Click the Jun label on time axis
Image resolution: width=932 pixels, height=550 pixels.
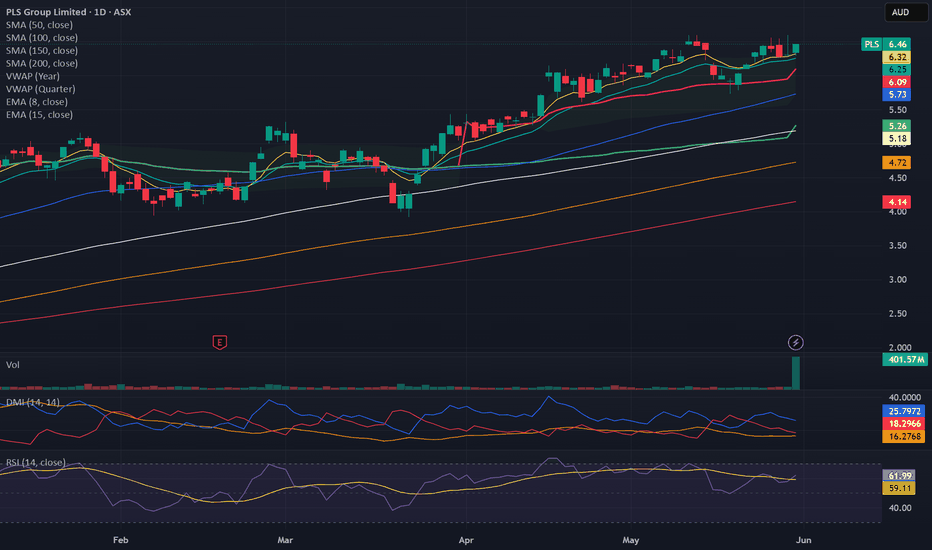click(804, 540)
